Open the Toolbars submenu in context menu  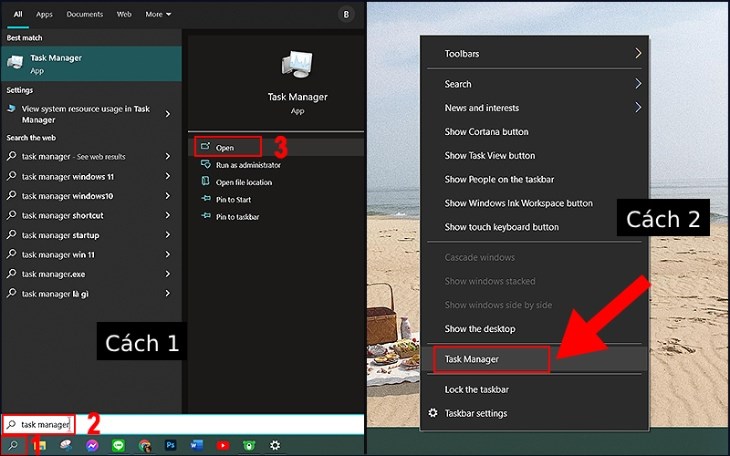(534, 54)
